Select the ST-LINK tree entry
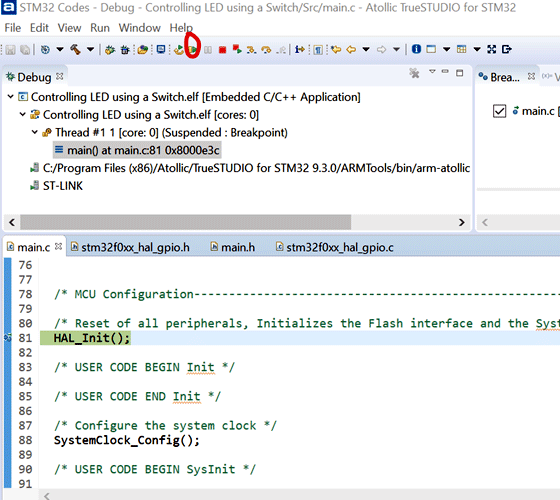560x500 pixels. (x=56, y=186)
